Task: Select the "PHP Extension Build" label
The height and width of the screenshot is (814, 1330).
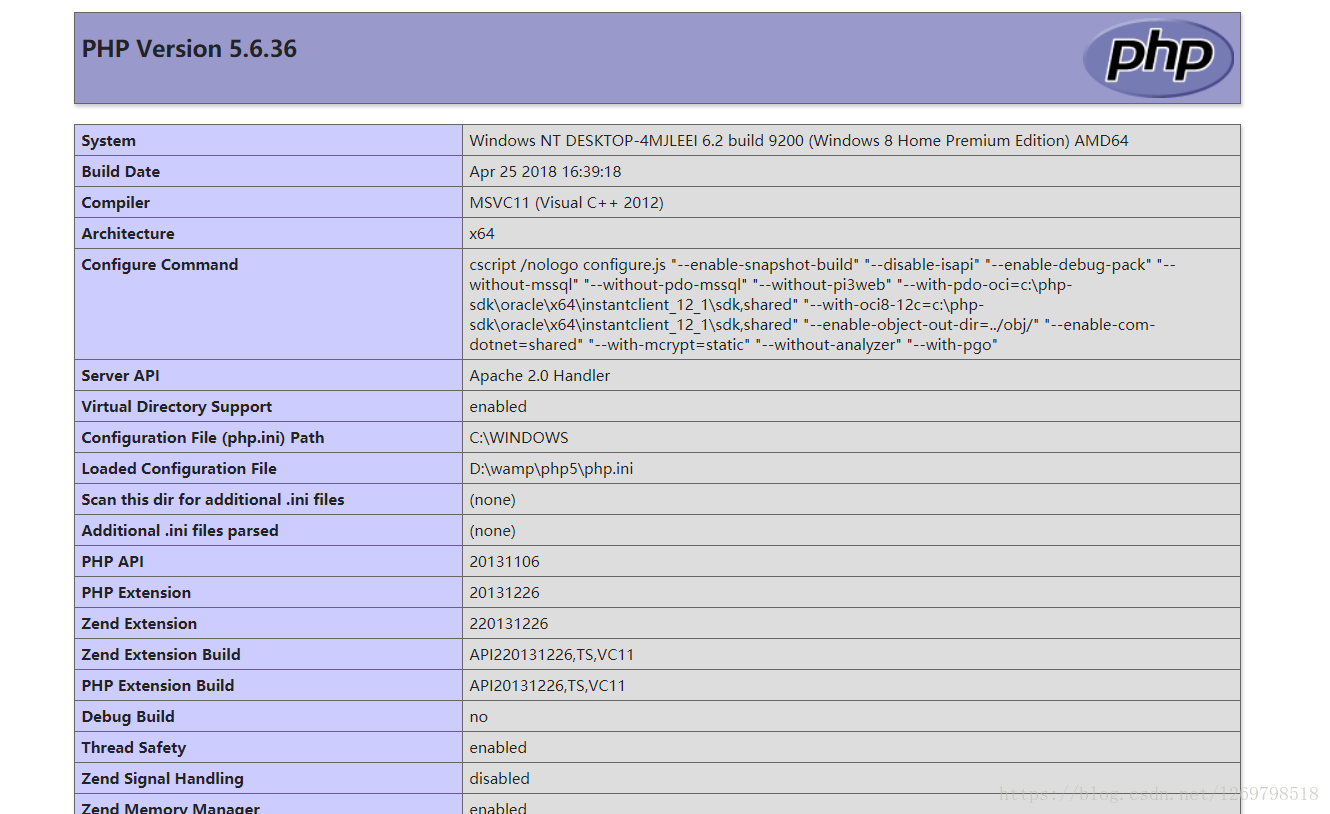Action: pos(158,686)
